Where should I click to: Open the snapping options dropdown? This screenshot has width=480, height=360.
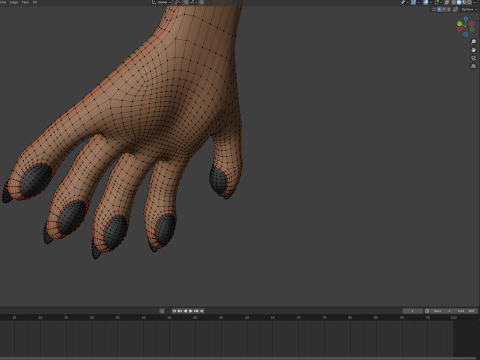point(193,2)
